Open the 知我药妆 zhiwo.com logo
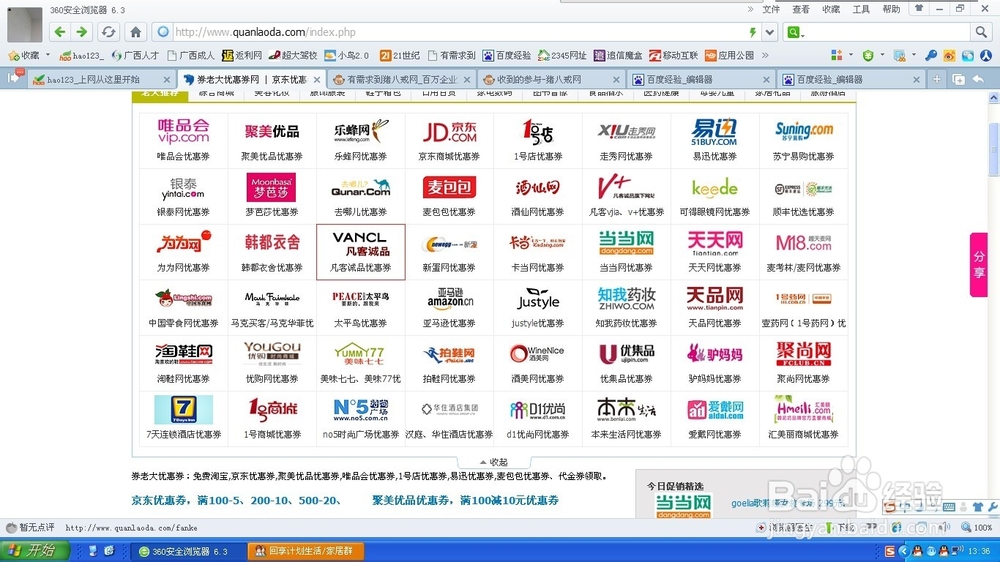Image resolution: width=1000 pixels, height=562 pixels. 626,299
